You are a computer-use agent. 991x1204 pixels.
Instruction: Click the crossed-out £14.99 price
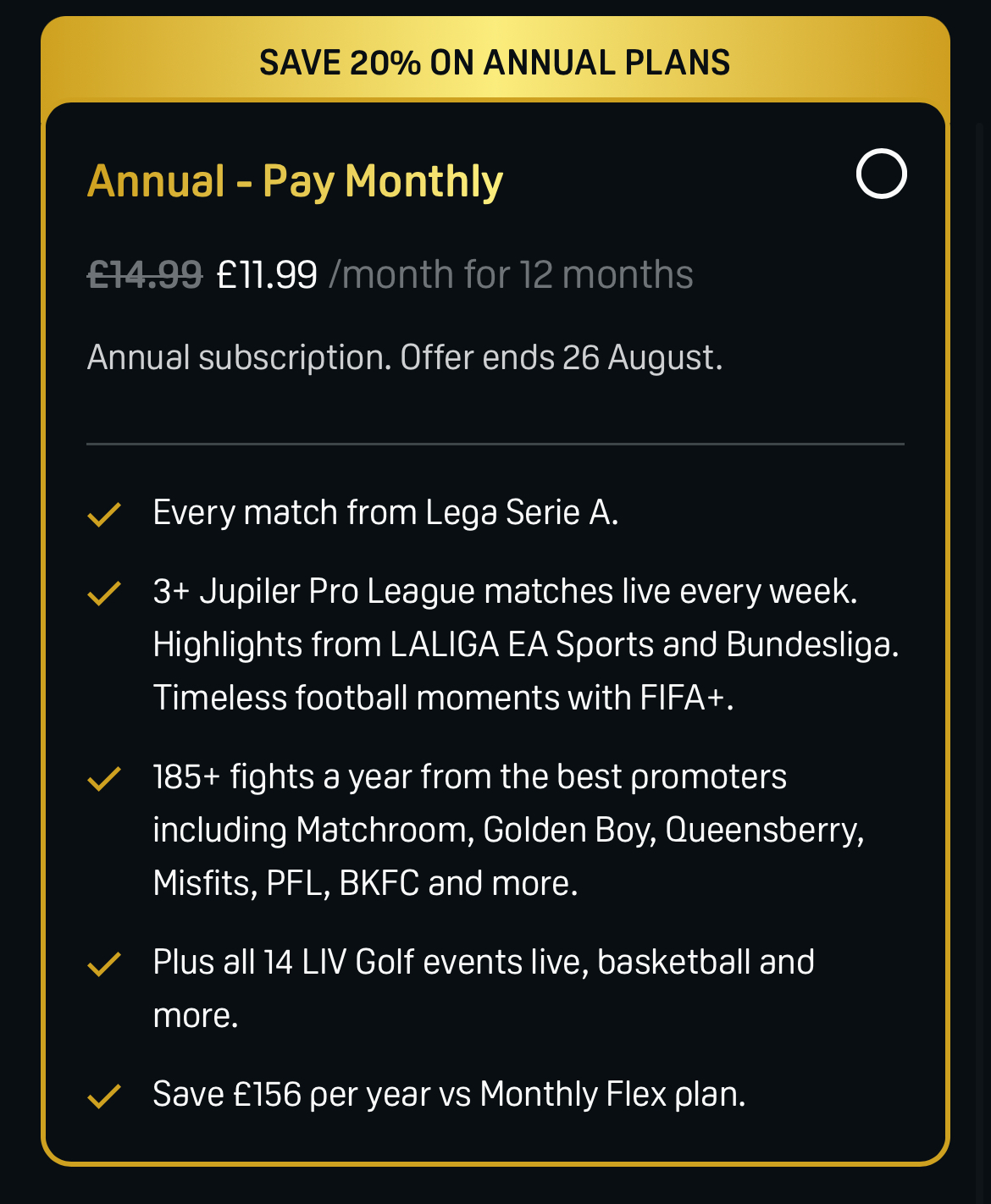coord(145,274)
